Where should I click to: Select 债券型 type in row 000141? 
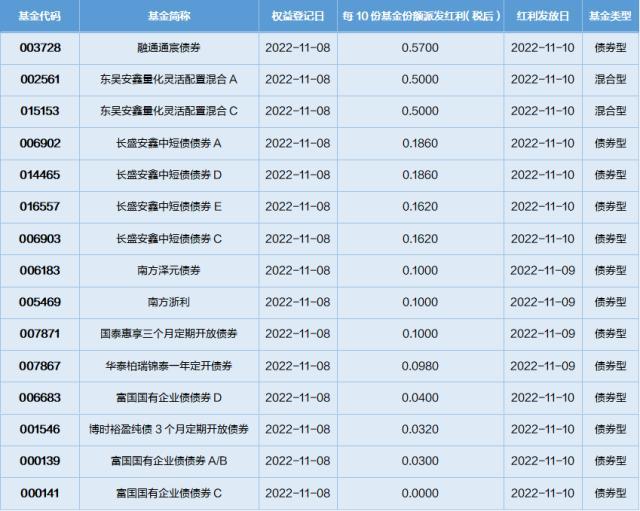(611, 493)
